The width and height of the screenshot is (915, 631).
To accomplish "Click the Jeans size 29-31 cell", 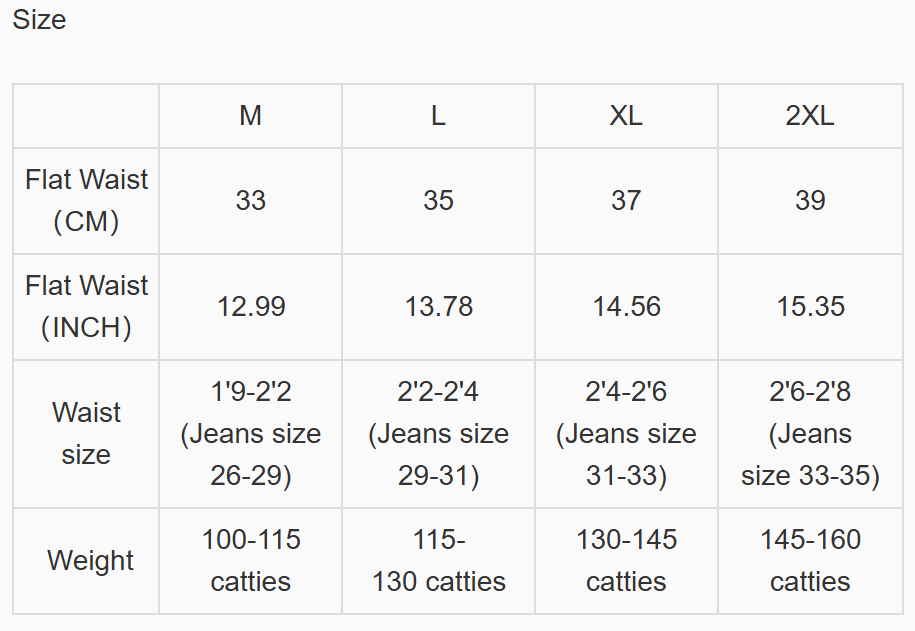I will click(x=438, y=434).
